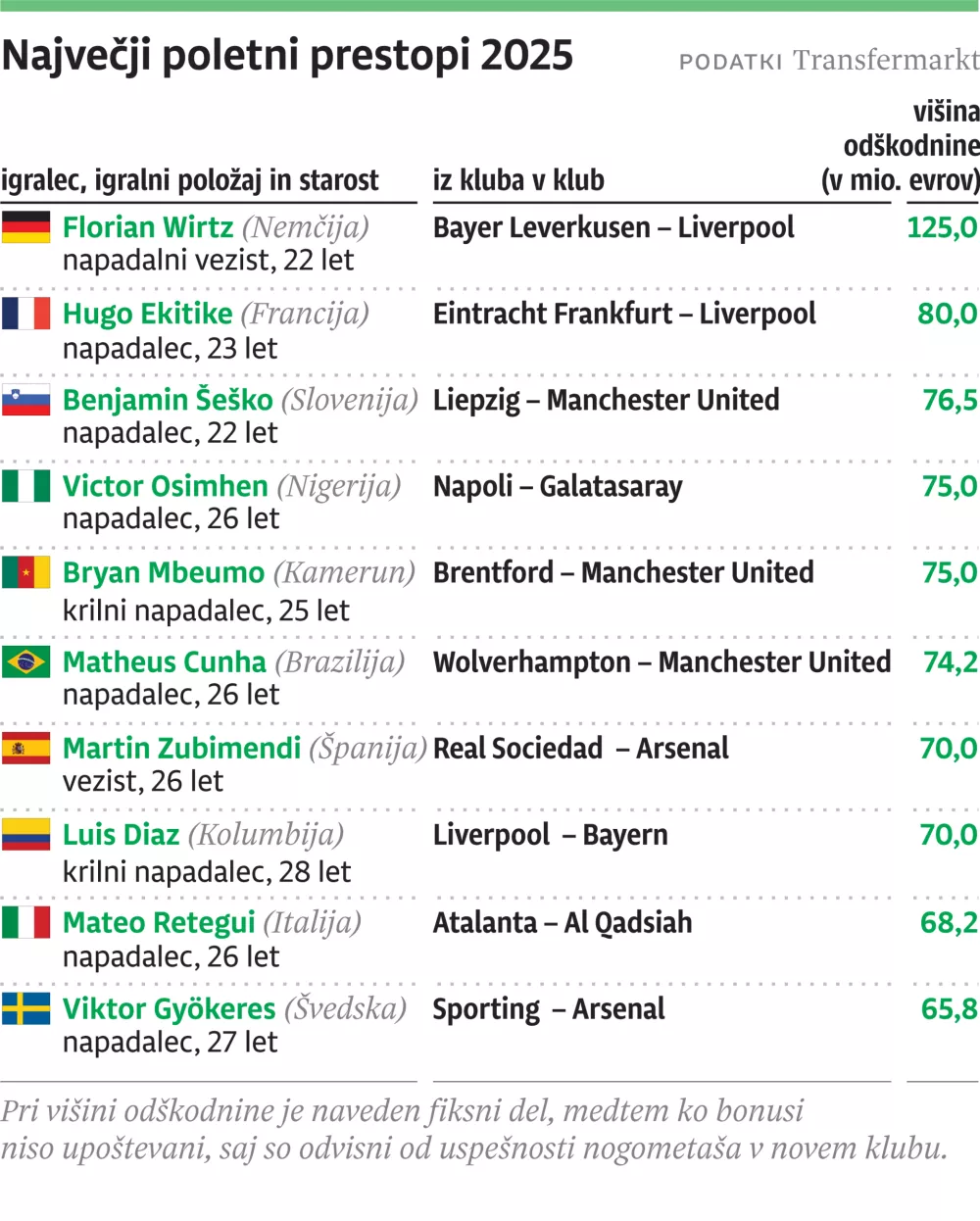Click the Spanish flag icon
The image size is (980, 1221).
point(25,749)
